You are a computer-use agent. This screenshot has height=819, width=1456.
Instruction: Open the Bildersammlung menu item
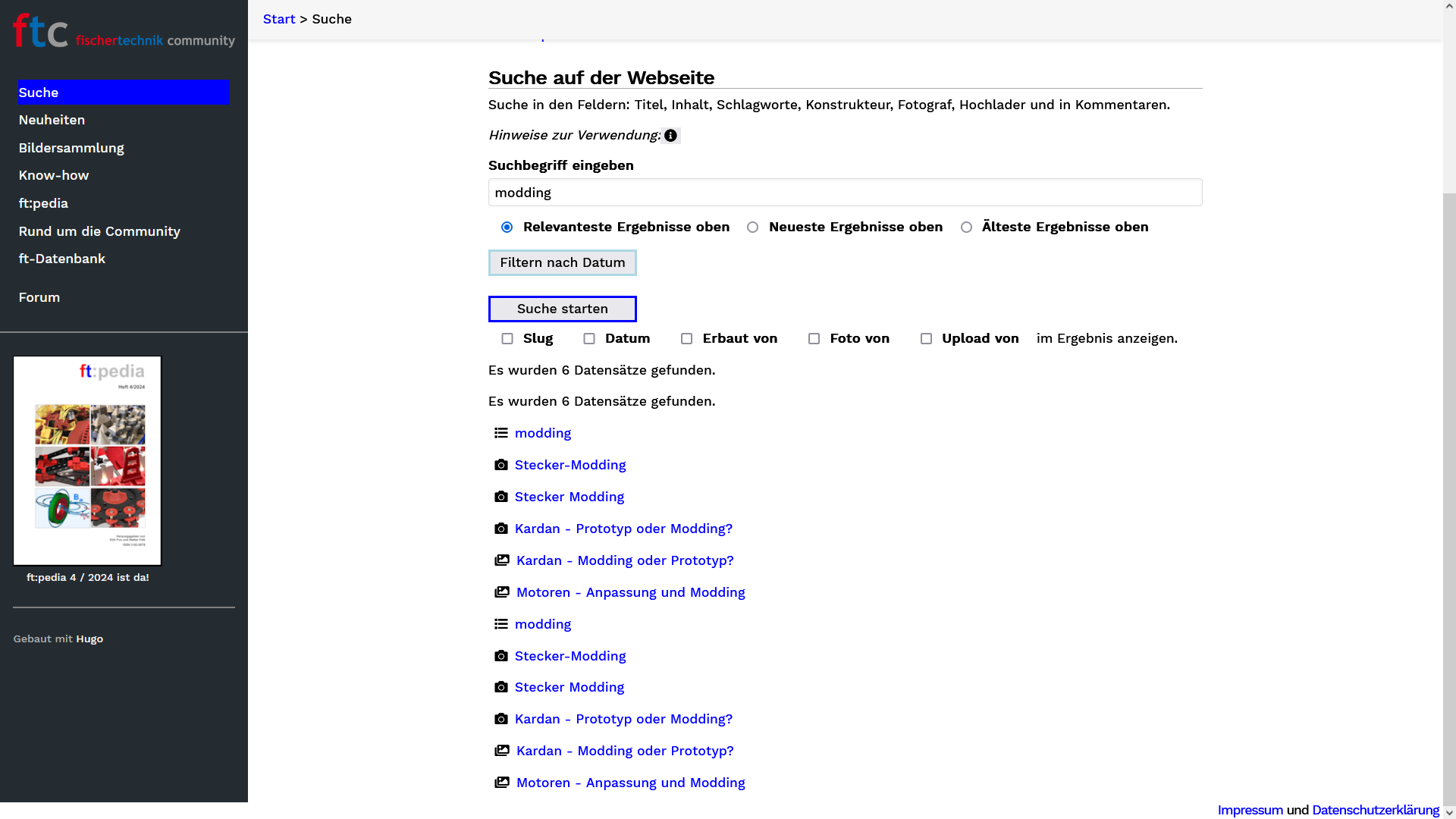[71, 148]
